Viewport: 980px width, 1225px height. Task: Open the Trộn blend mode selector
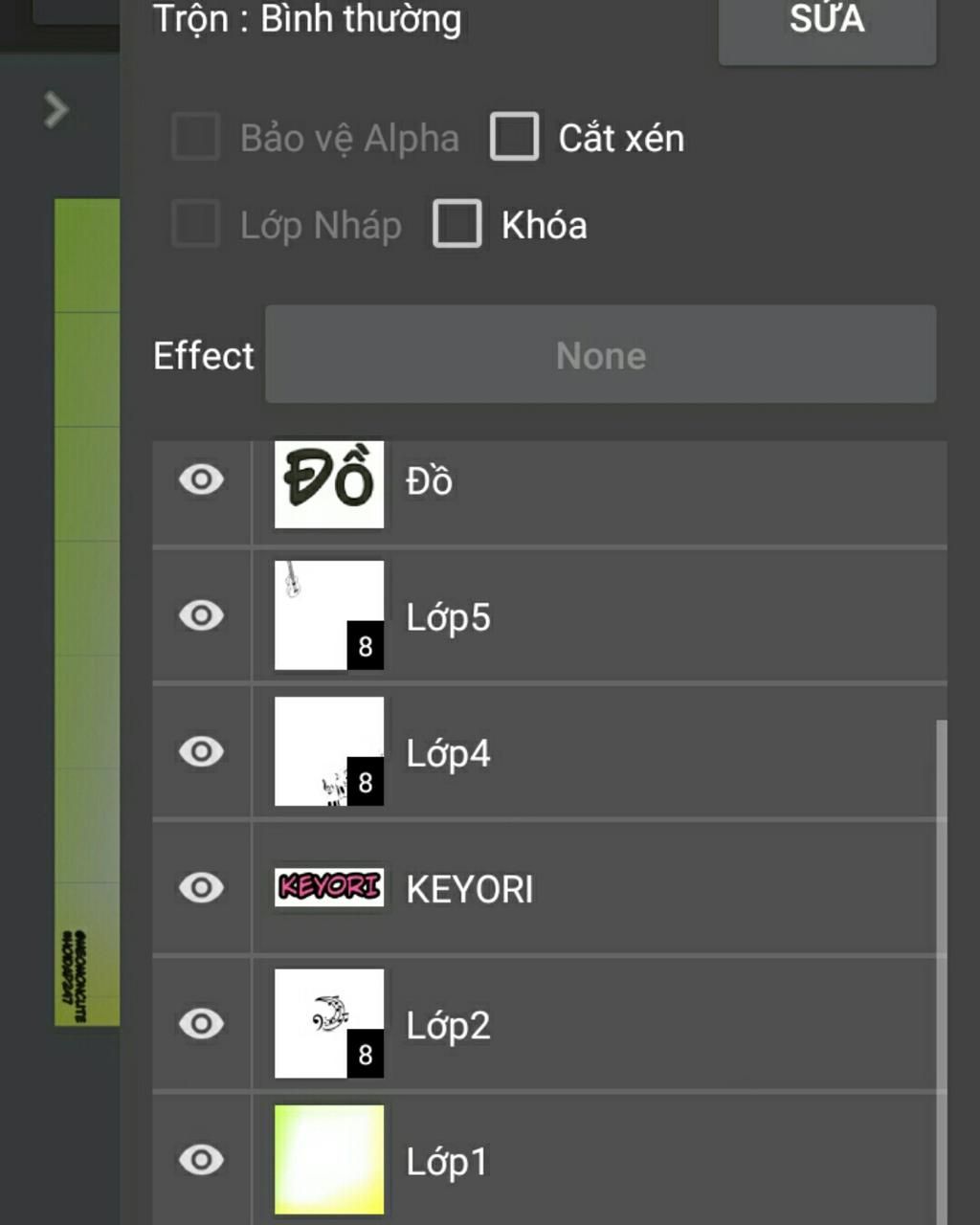[307, 19]
